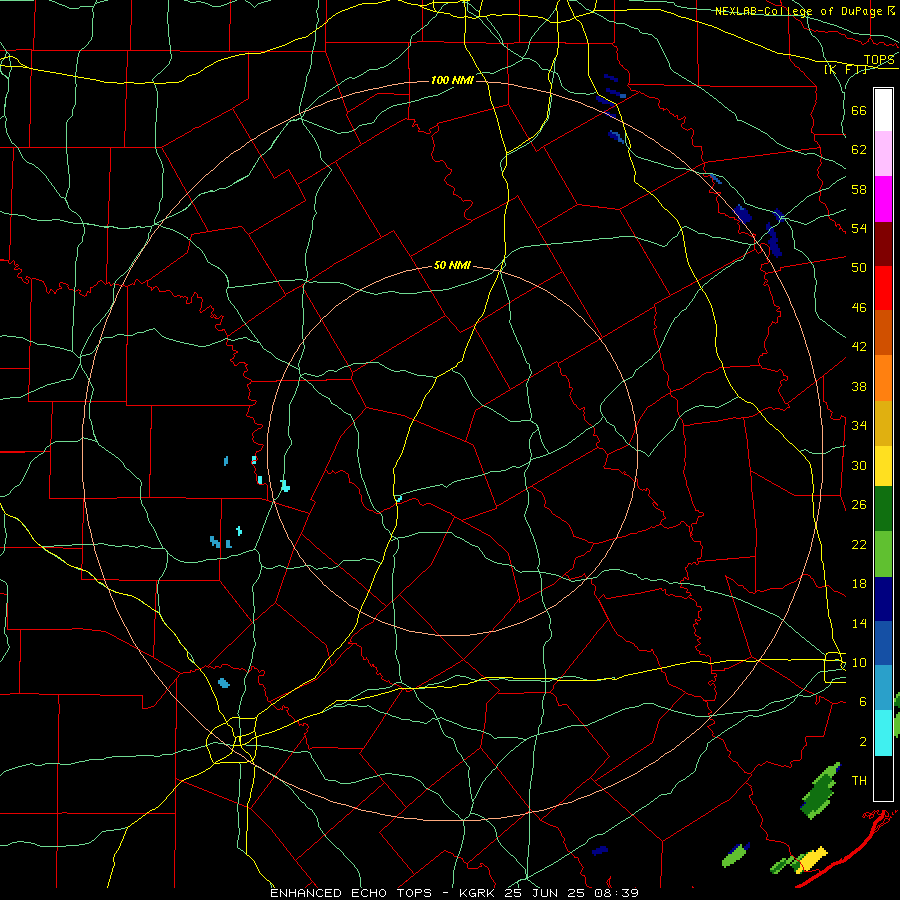
Task: Click the '34' legend value
Action: (859, 426)
